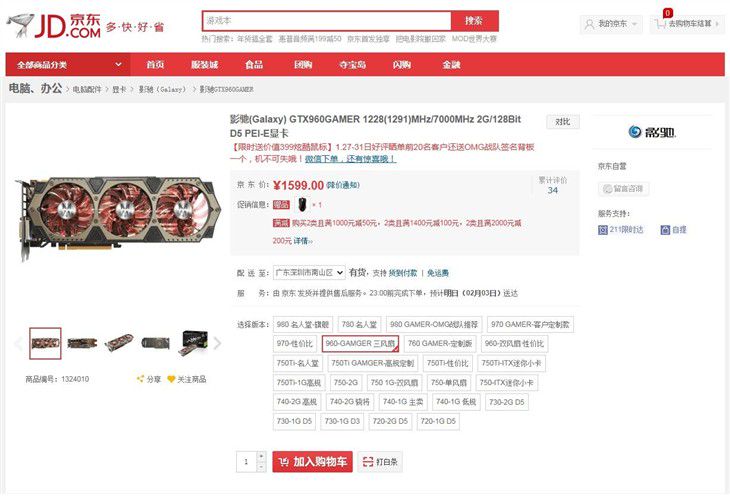This screenshot has height=496, width=730.
Task: Open the delivery region dropdown 广东深圳市南山区
Action: (x=309, y=272)
